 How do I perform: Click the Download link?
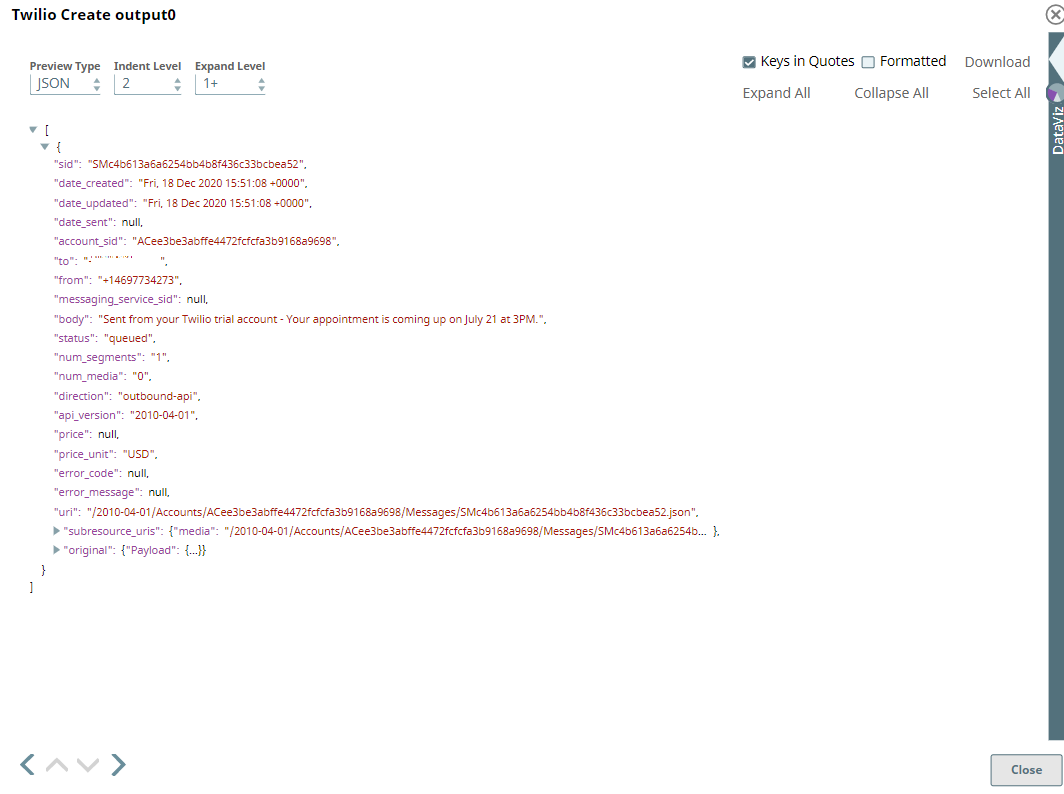997,62
